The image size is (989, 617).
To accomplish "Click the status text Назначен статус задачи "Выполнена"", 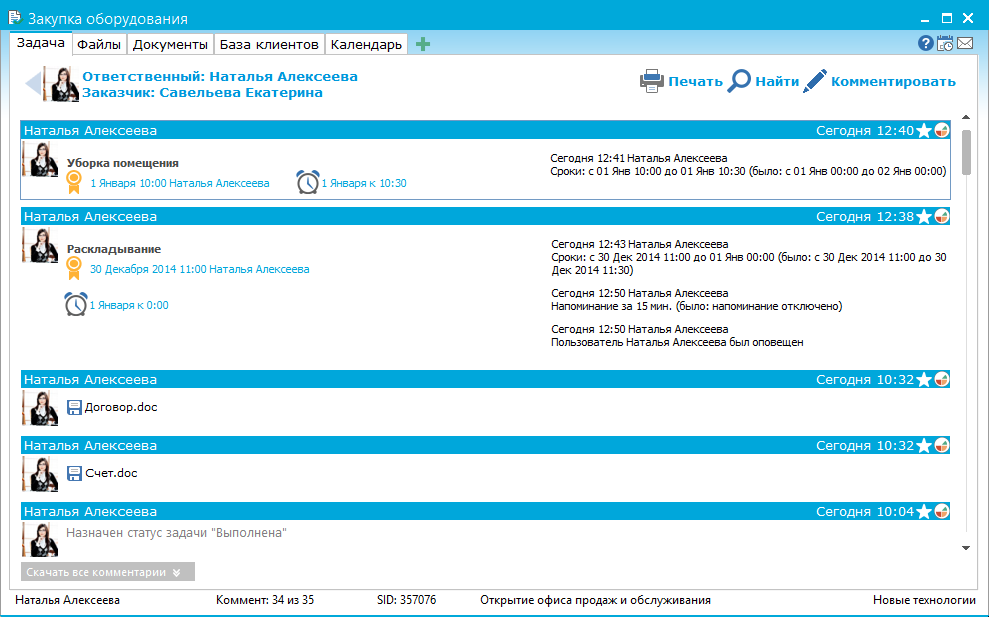I will pos(177,533).
